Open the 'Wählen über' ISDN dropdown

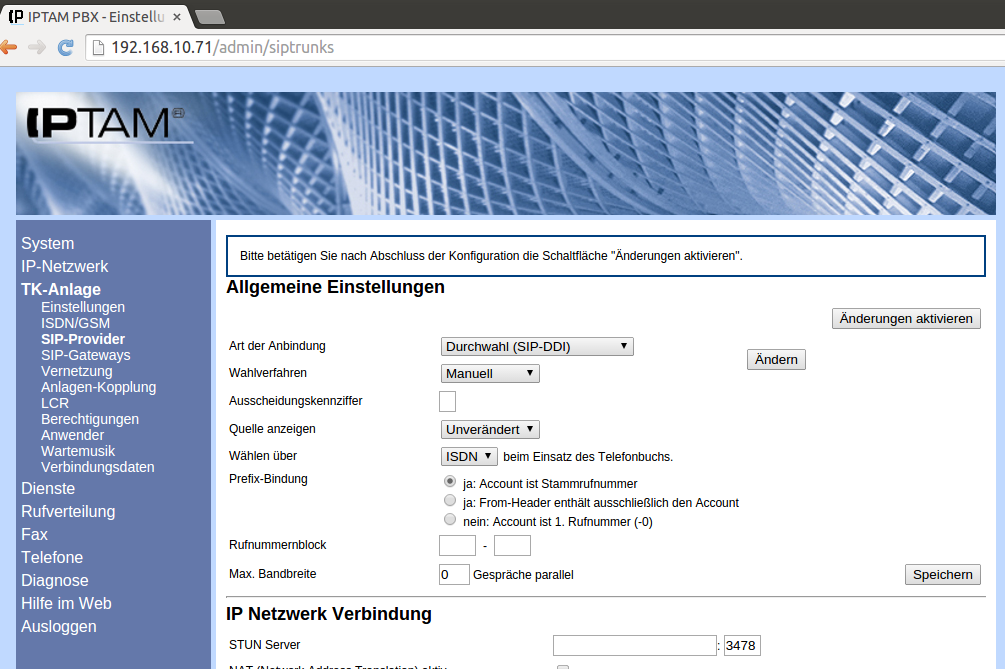[x=469, y=456]
